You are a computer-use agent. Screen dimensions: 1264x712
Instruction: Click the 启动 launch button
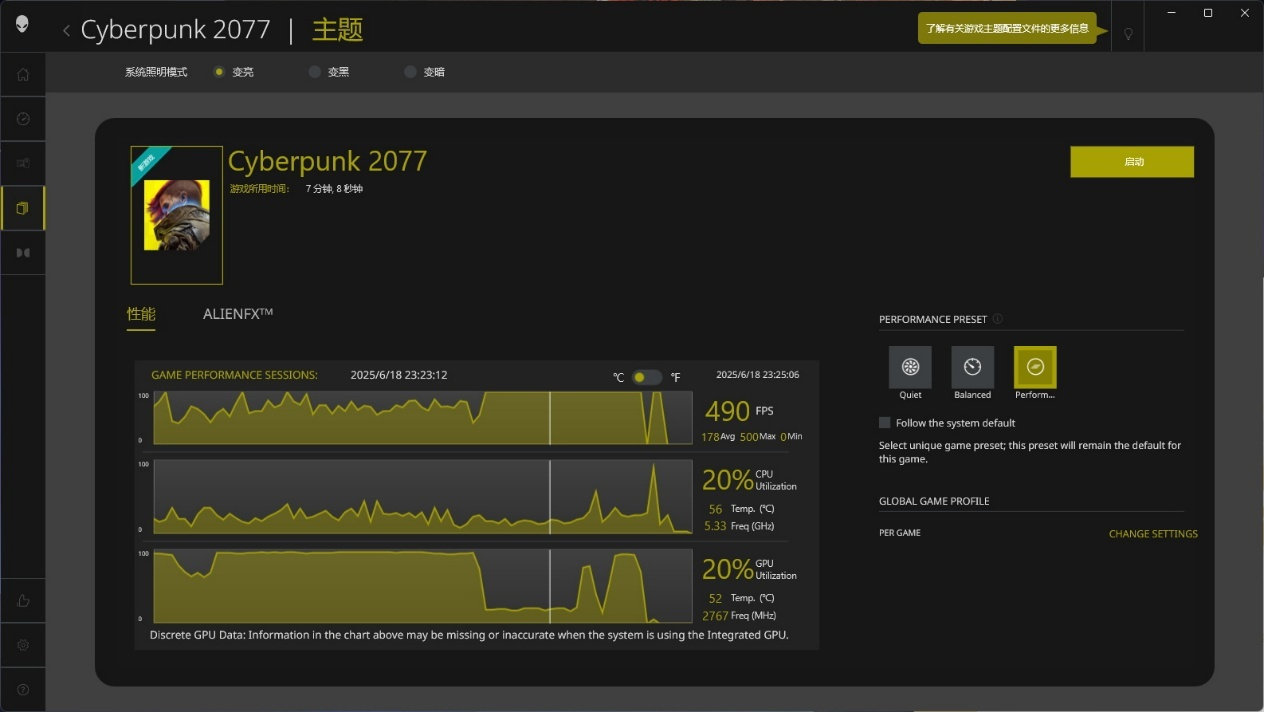point(1132,162)
